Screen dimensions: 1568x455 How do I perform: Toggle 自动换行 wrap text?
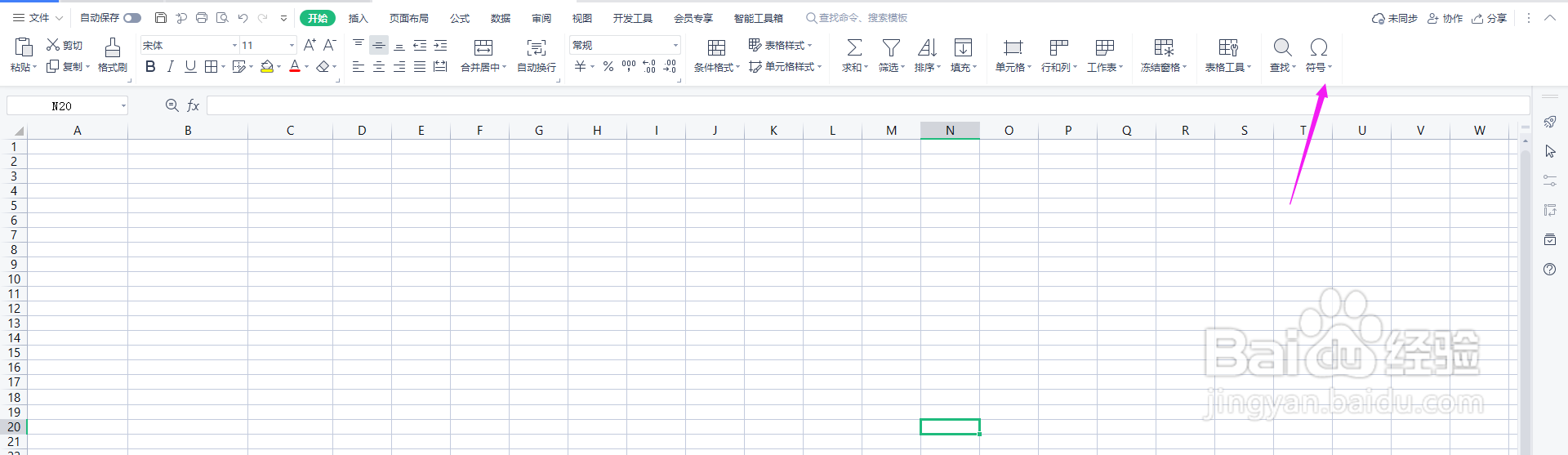click(x=537, y=55)
